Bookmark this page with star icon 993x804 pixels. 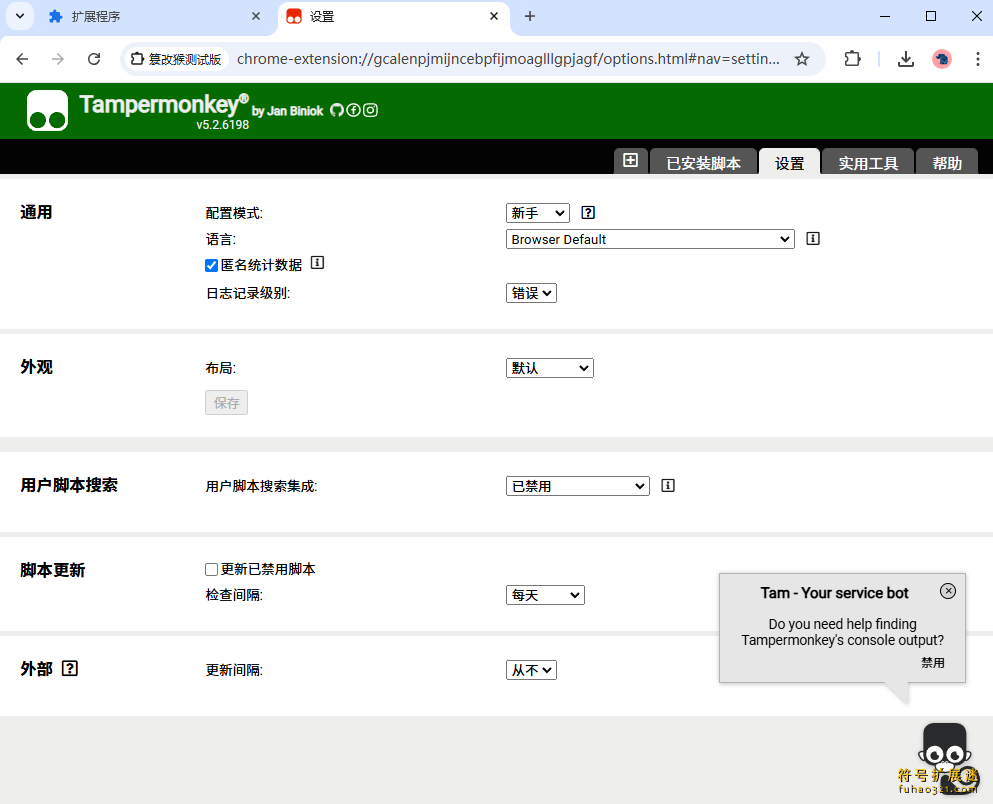click(802, 59)
